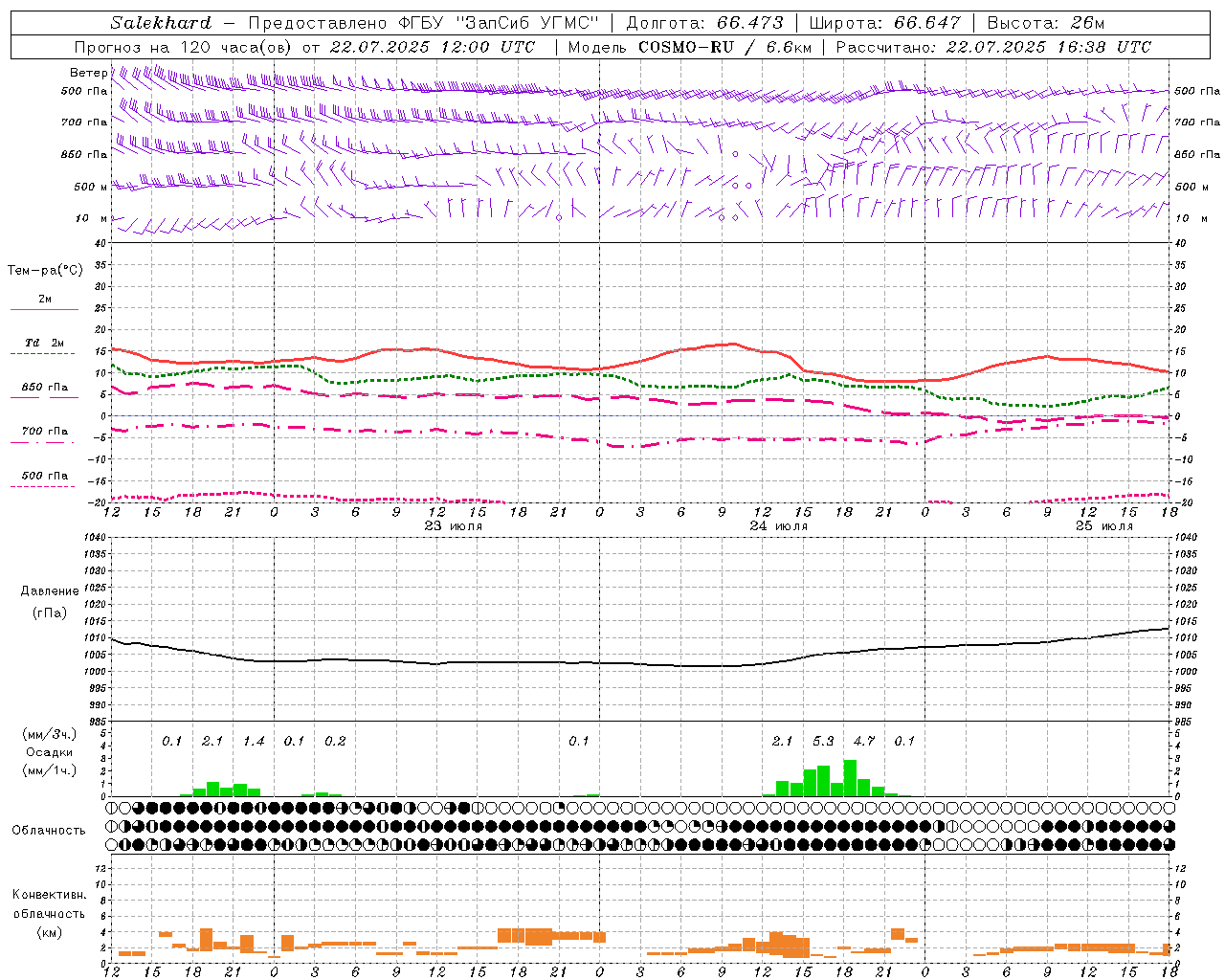Click the (мм/3ч.) precipitation unit label
The width and height of the screenshot is (1225, 980).
(x=49, y=734)
